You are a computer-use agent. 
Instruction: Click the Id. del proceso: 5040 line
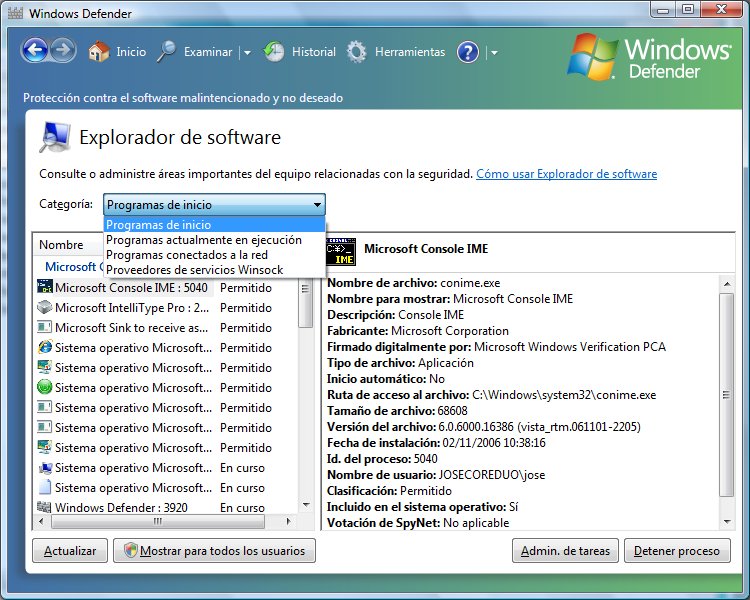[382, 459]
